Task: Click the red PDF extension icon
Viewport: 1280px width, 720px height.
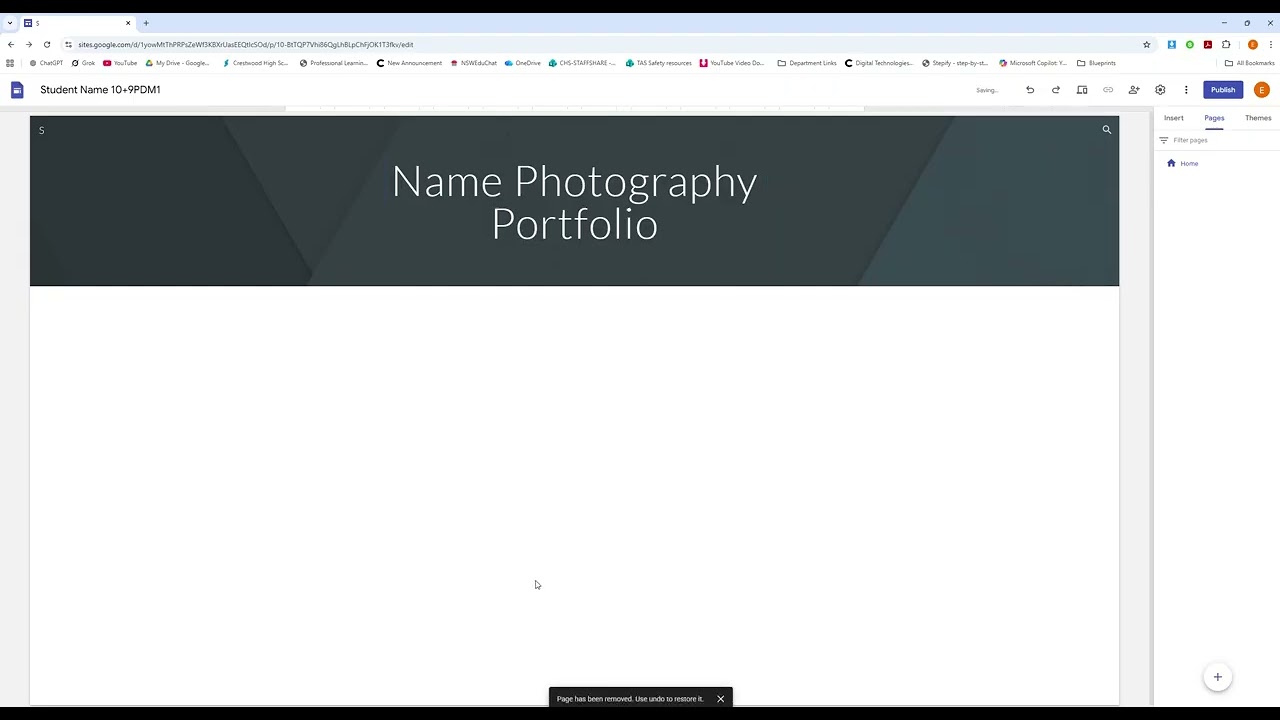Action: pos(1208,44)
